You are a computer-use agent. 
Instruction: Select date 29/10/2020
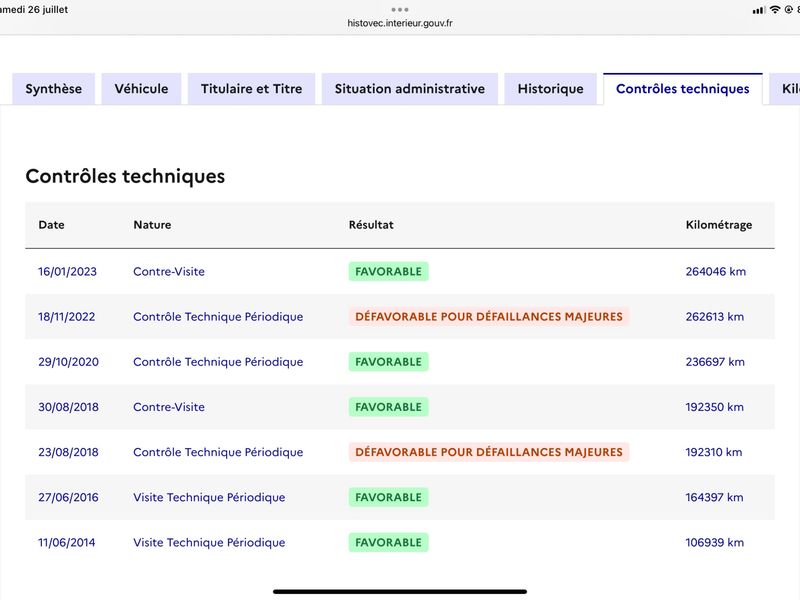68,362
